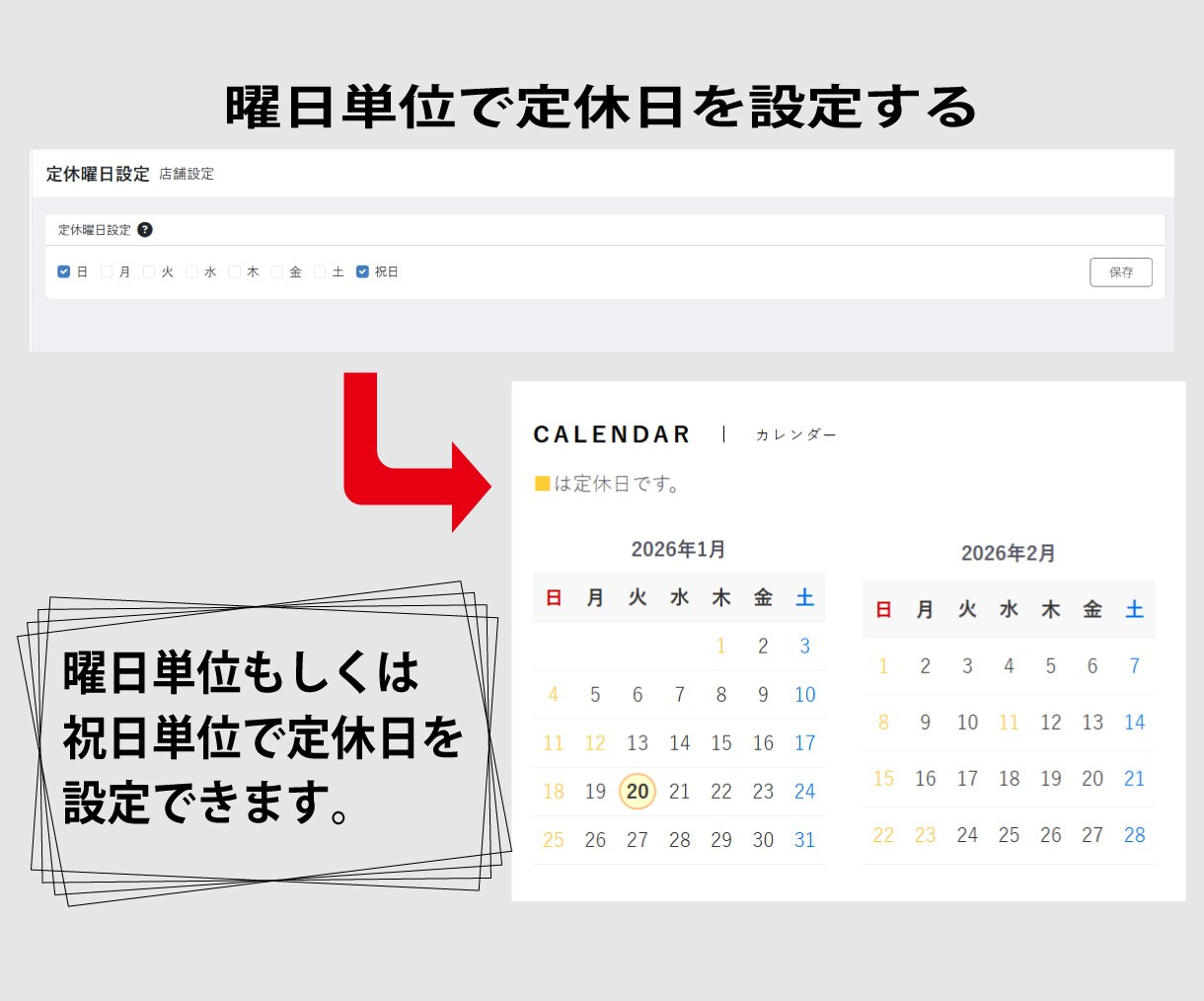This screenshot has height=1001, width=1204.
Task: Select January 31 in the calendar
Action: tap(805, 840)
